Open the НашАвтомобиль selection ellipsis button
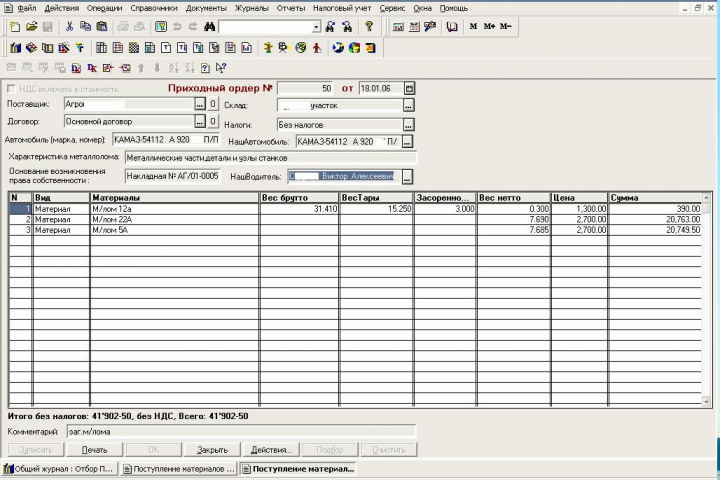 tap(407, 141)
